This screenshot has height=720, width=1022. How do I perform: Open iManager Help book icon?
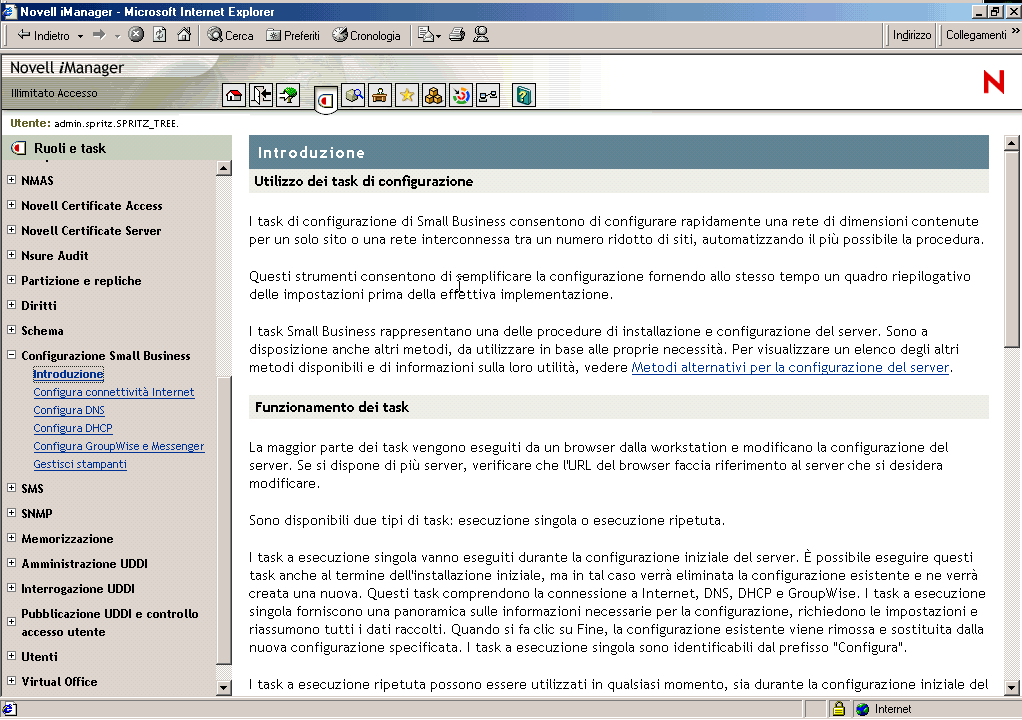tap(523, 96)
